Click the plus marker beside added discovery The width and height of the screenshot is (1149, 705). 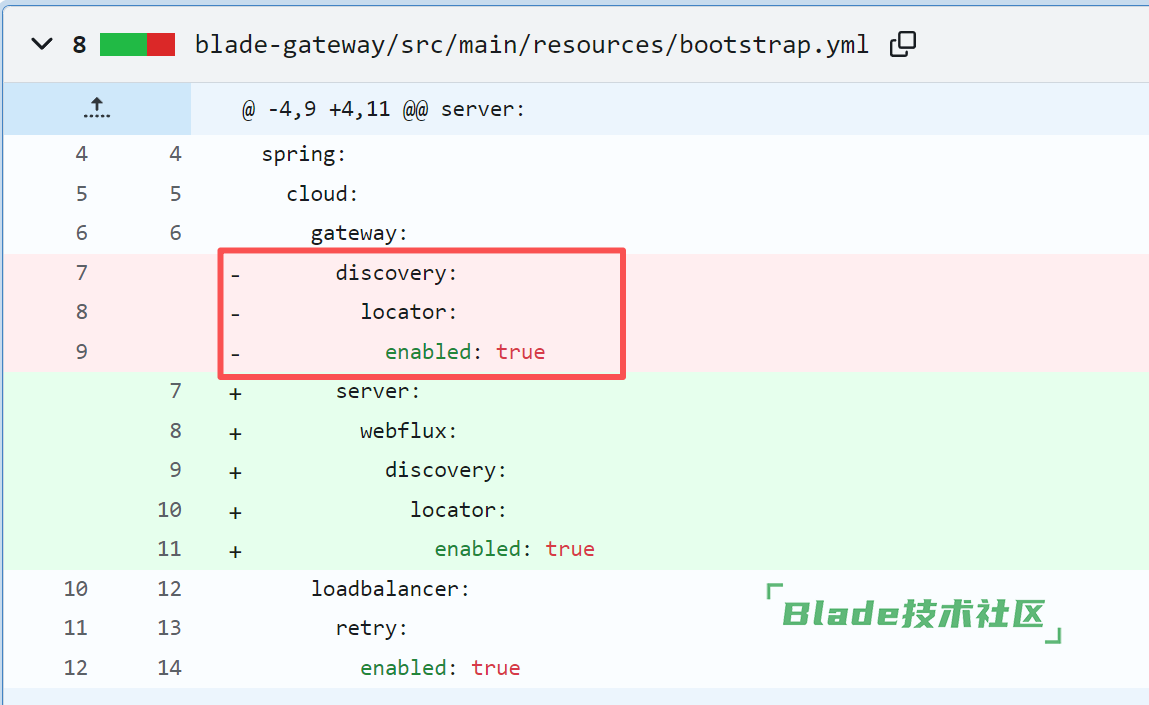pyautogui.click(x=235, y=471)
